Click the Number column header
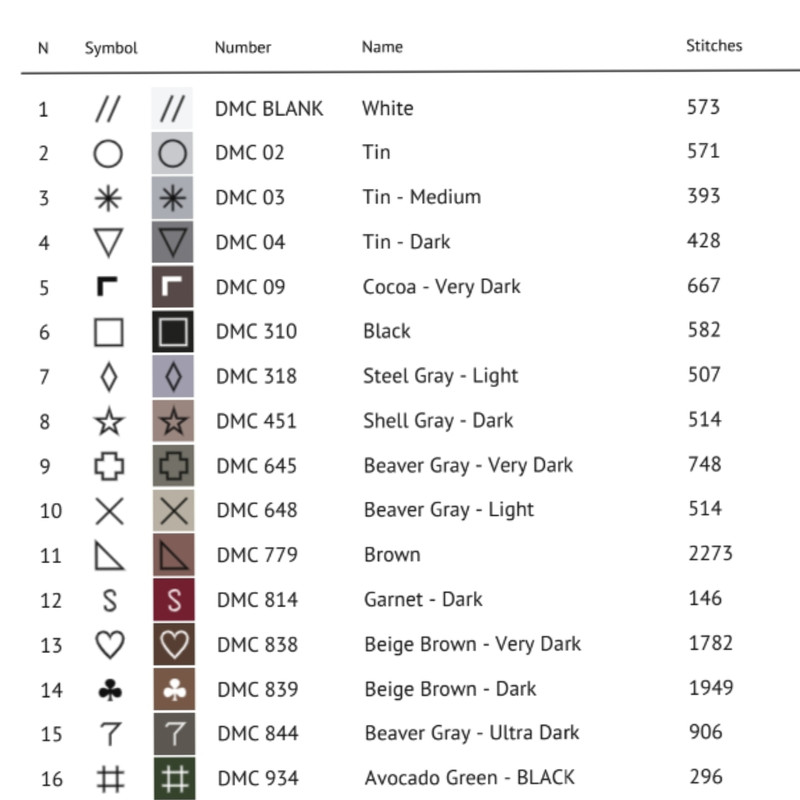Viewport: 800px width, 800px height. (x=243, y=47)
